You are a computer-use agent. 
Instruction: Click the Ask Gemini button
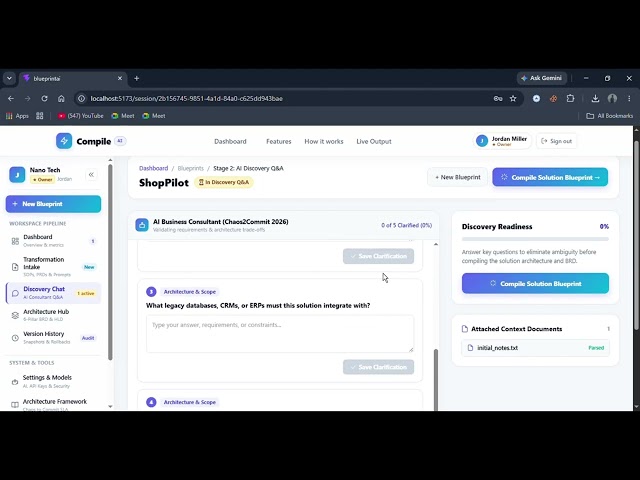(541, 78)
